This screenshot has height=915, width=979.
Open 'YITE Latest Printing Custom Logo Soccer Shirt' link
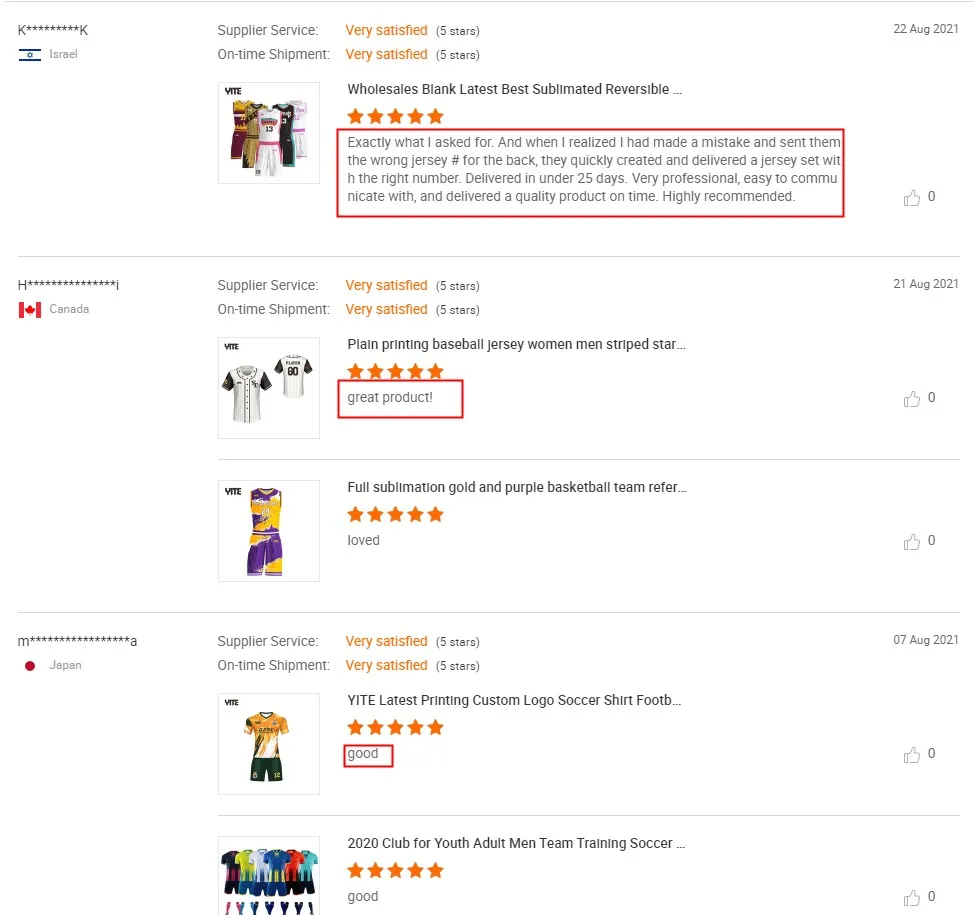[x=515, y=700]
